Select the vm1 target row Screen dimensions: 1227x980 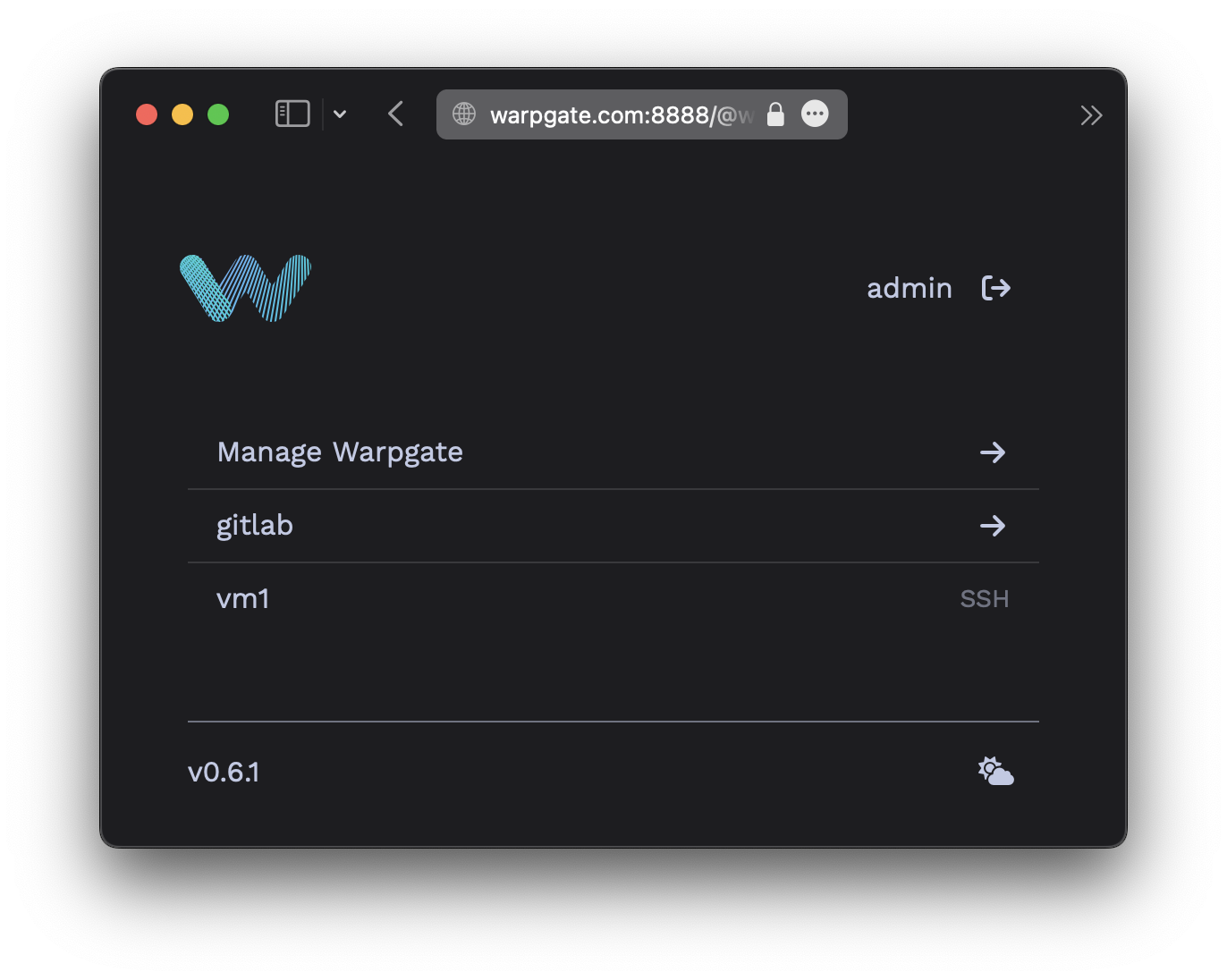(x=613, y=599)
